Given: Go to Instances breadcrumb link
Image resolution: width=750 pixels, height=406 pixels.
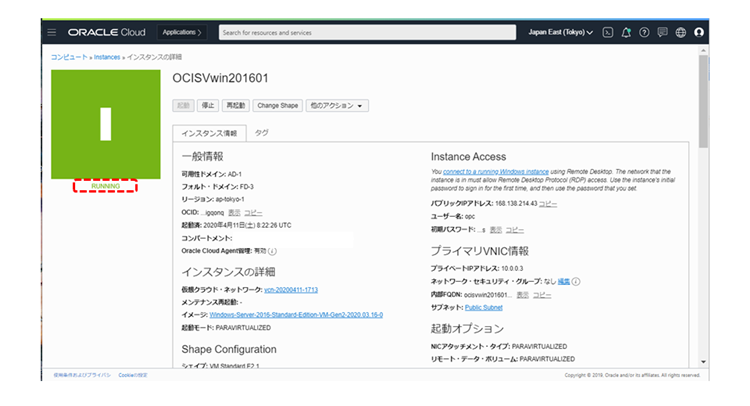Looking at the screenshot, I should (107, 57).
